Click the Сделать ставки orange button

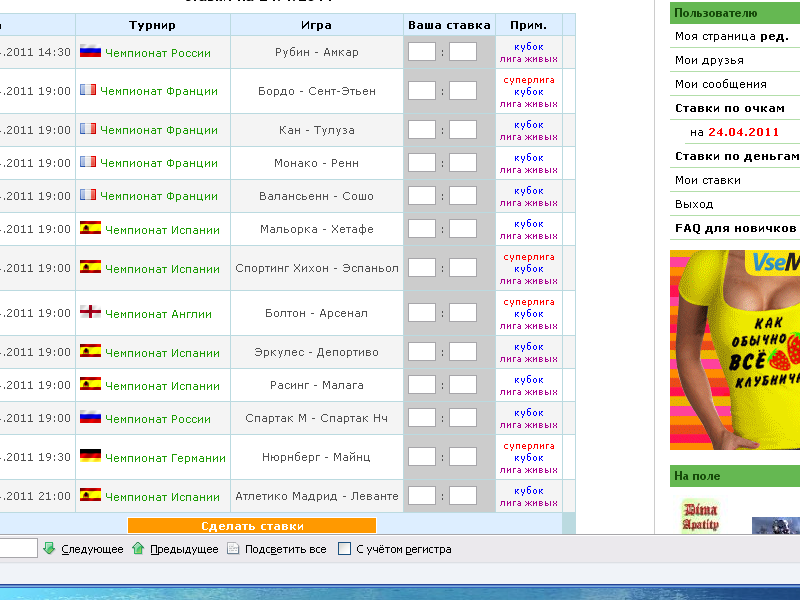coord(252,526)
